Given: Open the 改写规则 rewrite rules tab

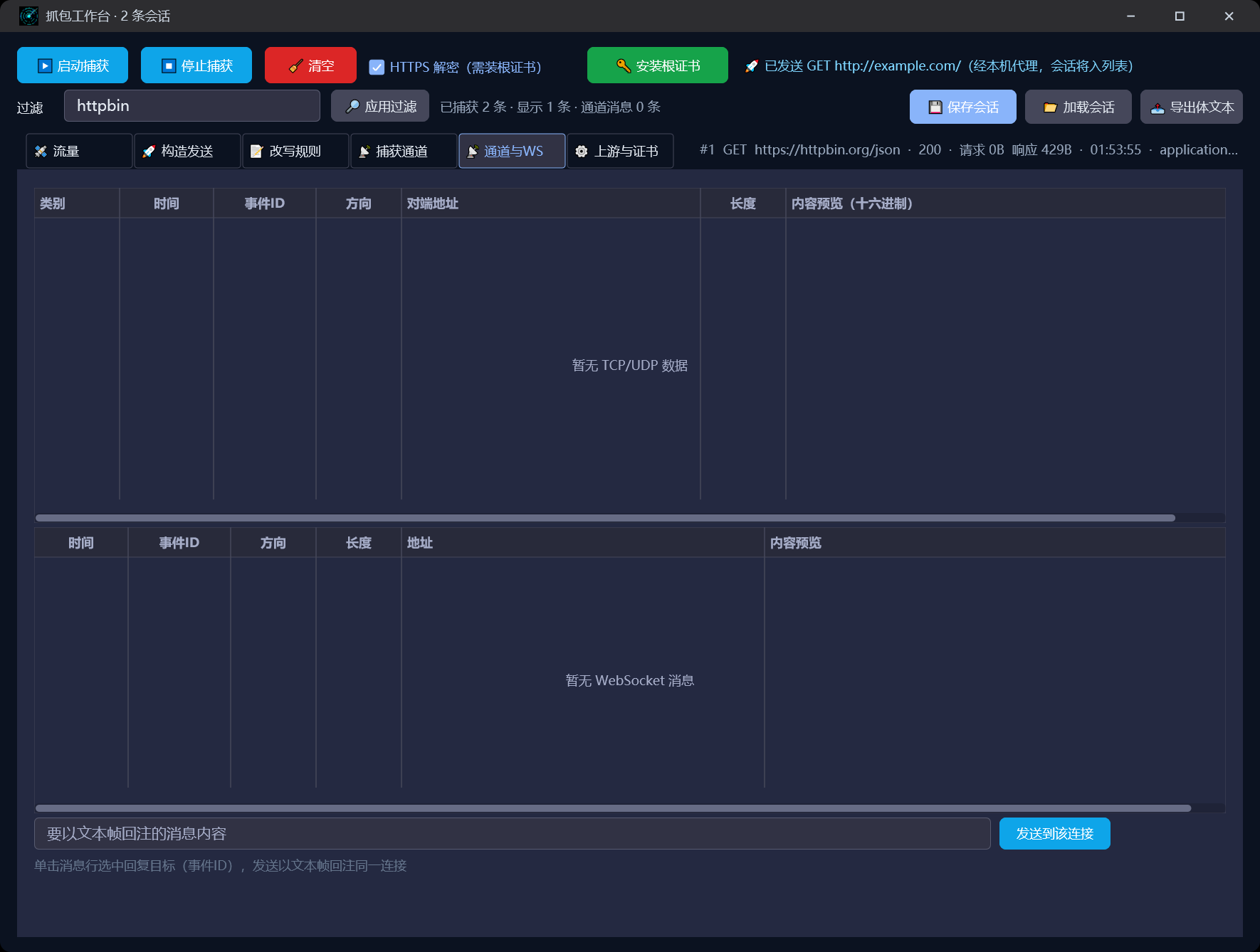Looking at the screenshot, I should (295, 151).
